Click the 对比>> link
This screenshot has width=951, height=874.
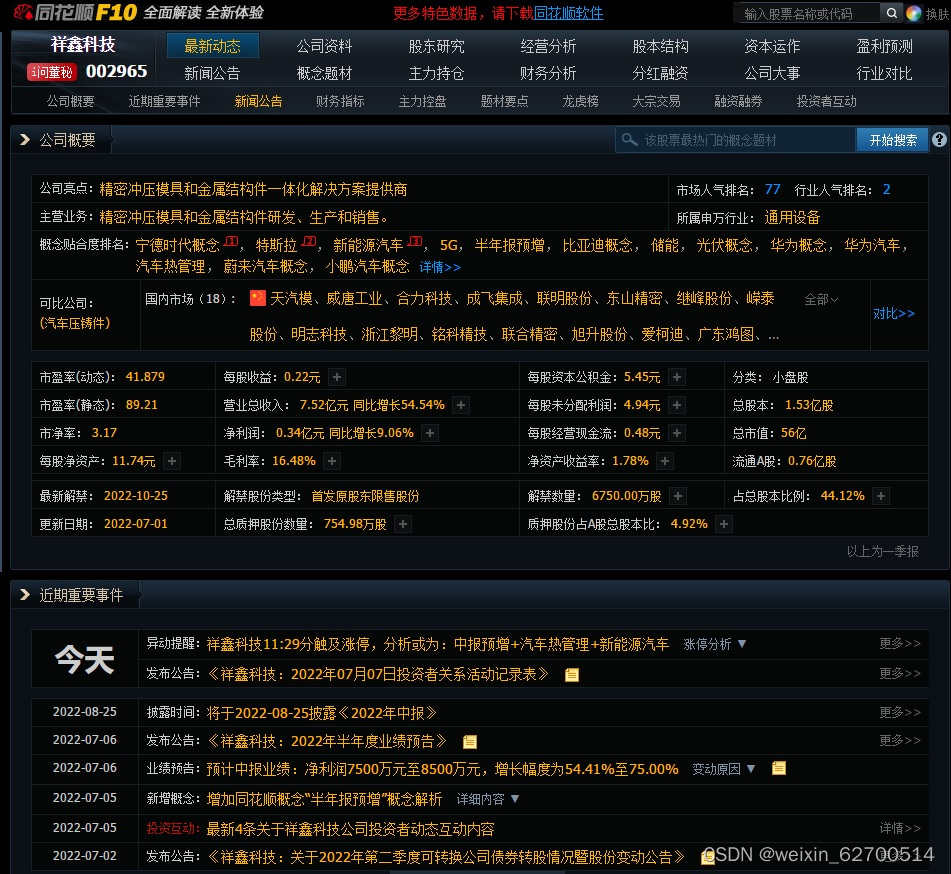(893, 314)
